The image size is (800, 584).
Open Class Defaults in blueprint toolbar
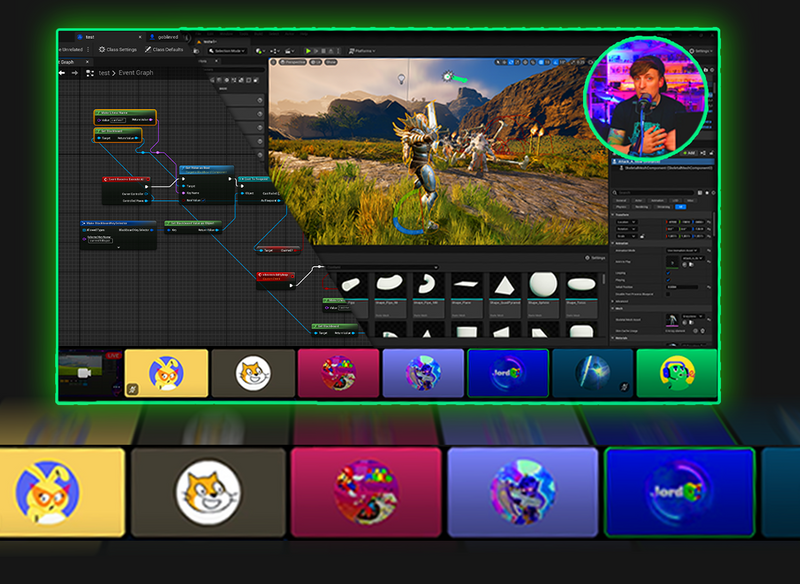tap(165, 49)
